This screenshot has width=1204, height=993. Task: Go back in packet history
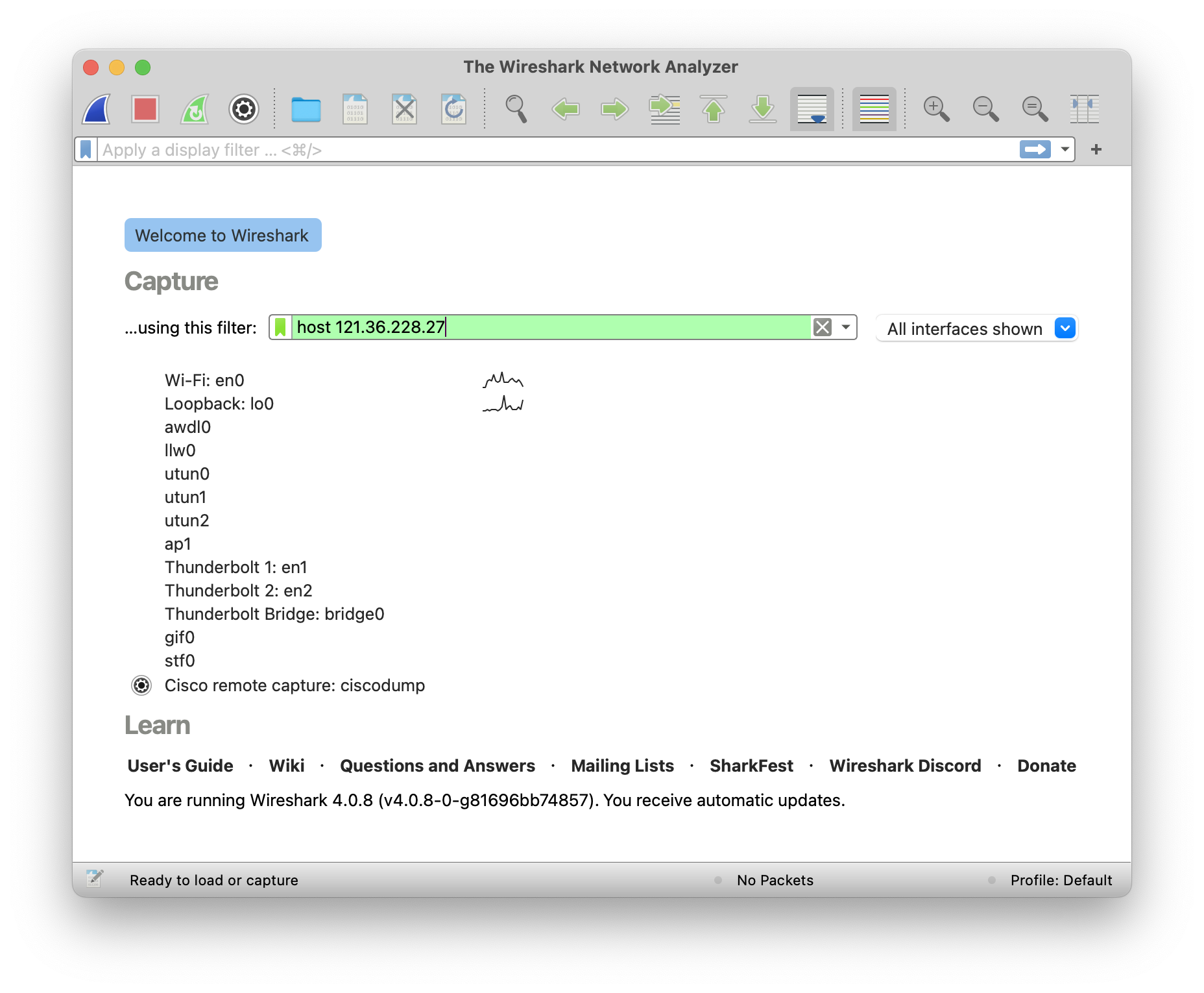(566, 109)
